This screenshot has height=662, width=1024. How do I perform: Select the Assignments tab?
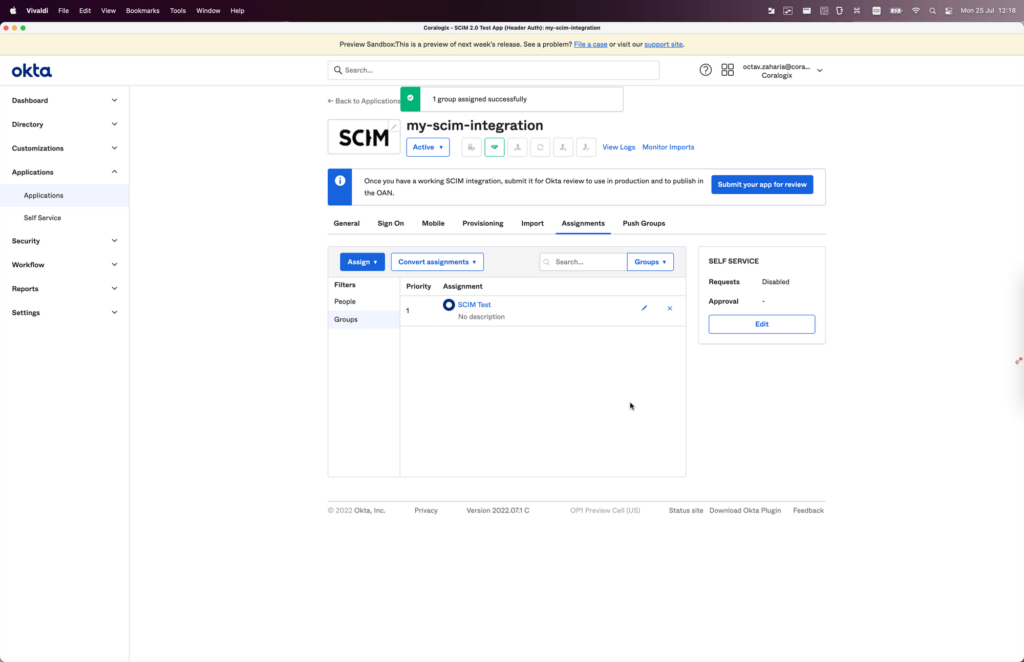click(583, 223)
